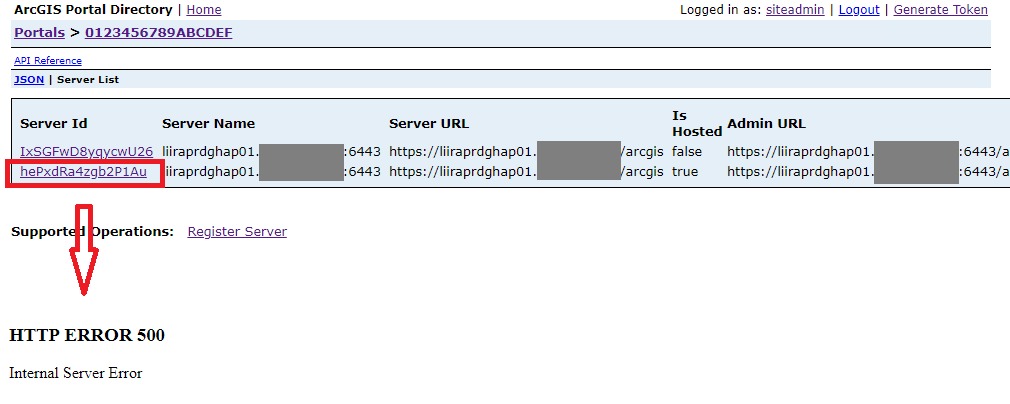The image size is (1010, 404).
Task: Open the Home link in header
Action: click(x=204, y=10)
